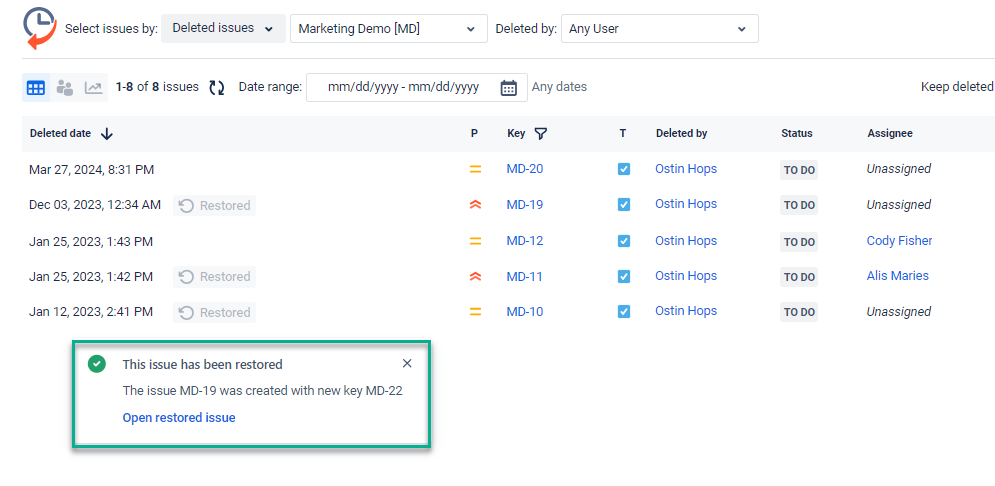Viewport: 995px width, 486px height.
Task: Show the chart statistics view icon
Action: coord(93,88)
